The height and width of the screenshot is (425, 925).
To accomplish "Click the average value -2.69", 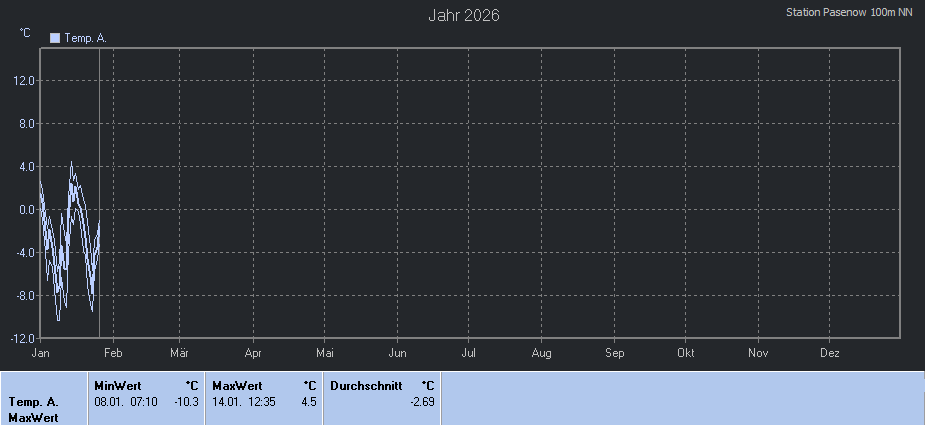I will click(x=422, y=401).
